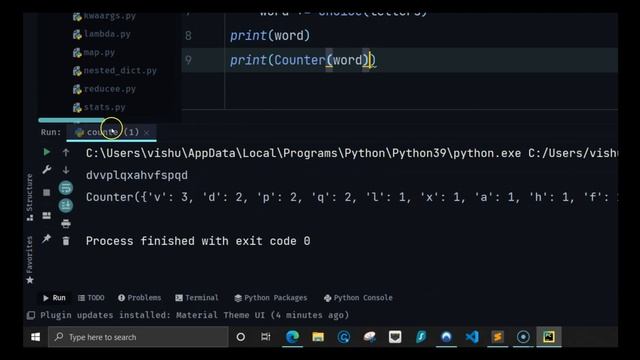Viewport: 640px width, 360px height.
Task: Open reducee.py in the project tree
Action: pos(104,89)
